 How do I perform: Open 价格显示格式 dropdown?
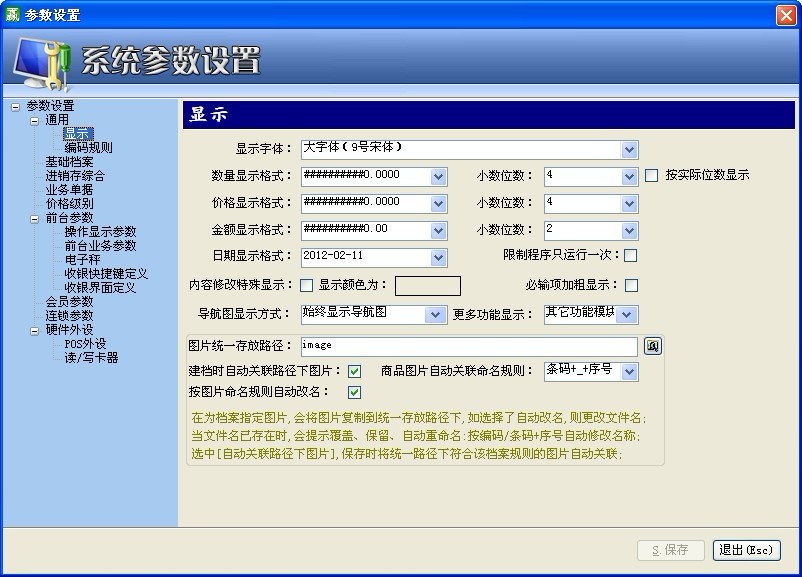coord(438,204)
